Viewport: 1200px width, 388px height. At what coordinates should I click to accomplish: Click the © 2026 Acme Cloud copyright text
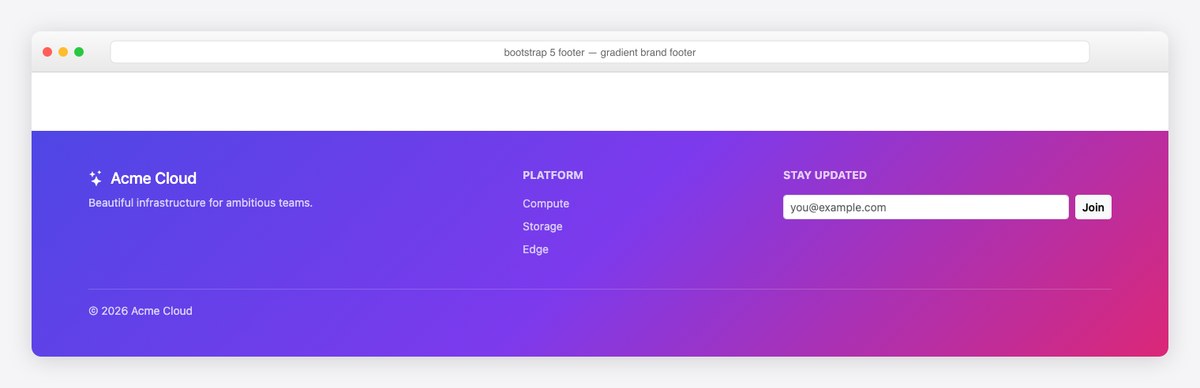point(140,311)
